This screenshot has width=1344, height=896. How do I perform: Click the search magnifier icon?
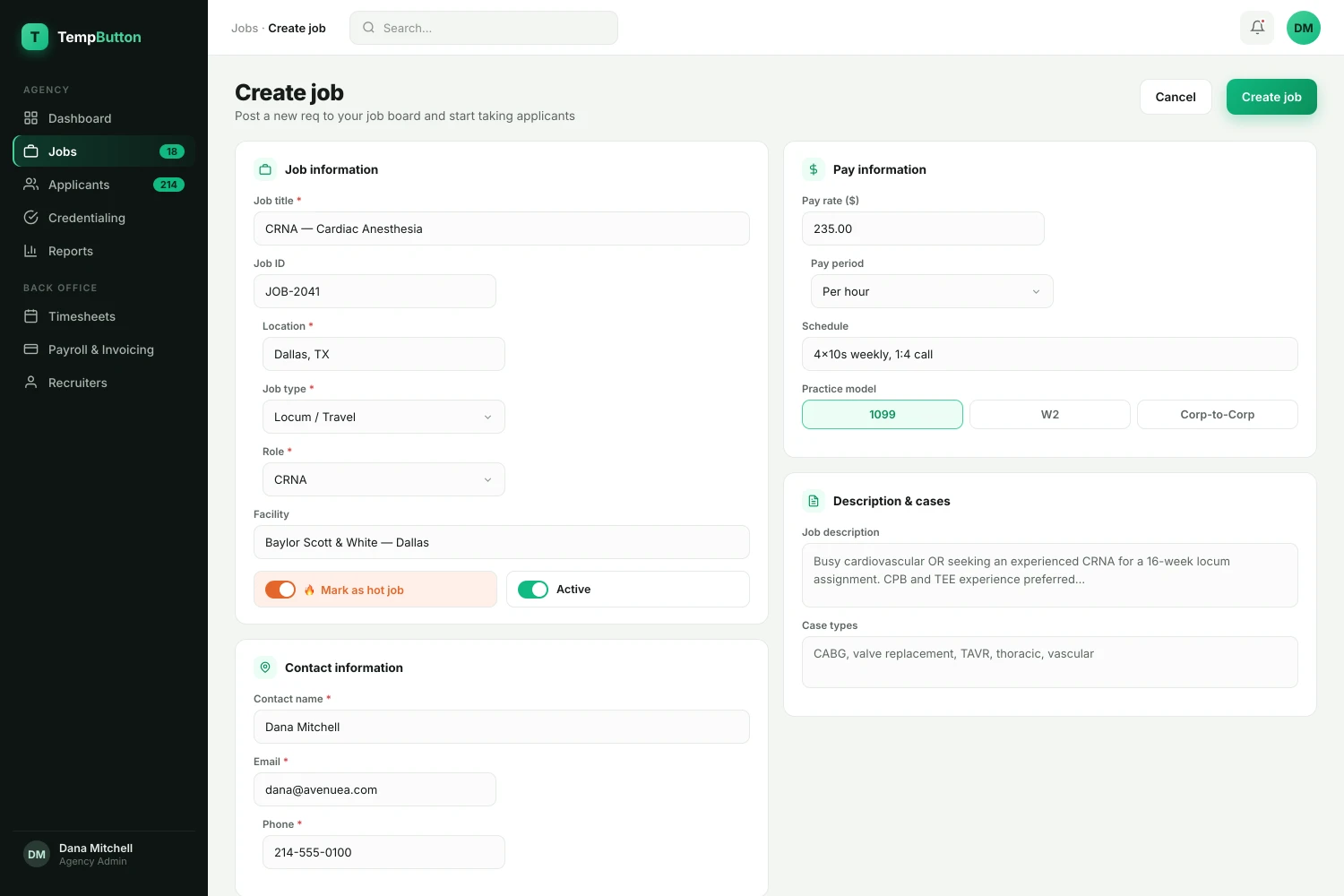coord(368,28)
